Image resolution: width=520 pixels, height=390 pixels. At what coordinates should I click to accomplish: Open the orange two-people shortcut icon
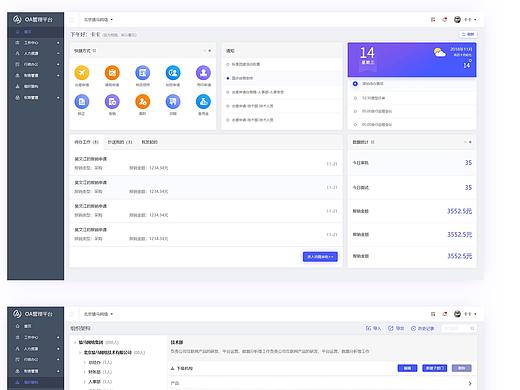pyautogui.click(x=143, y=102)
